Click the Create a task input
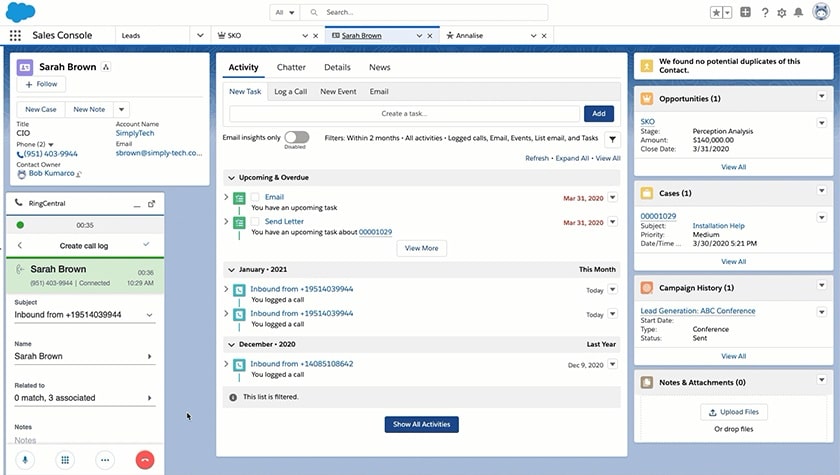 coord(404,114)
